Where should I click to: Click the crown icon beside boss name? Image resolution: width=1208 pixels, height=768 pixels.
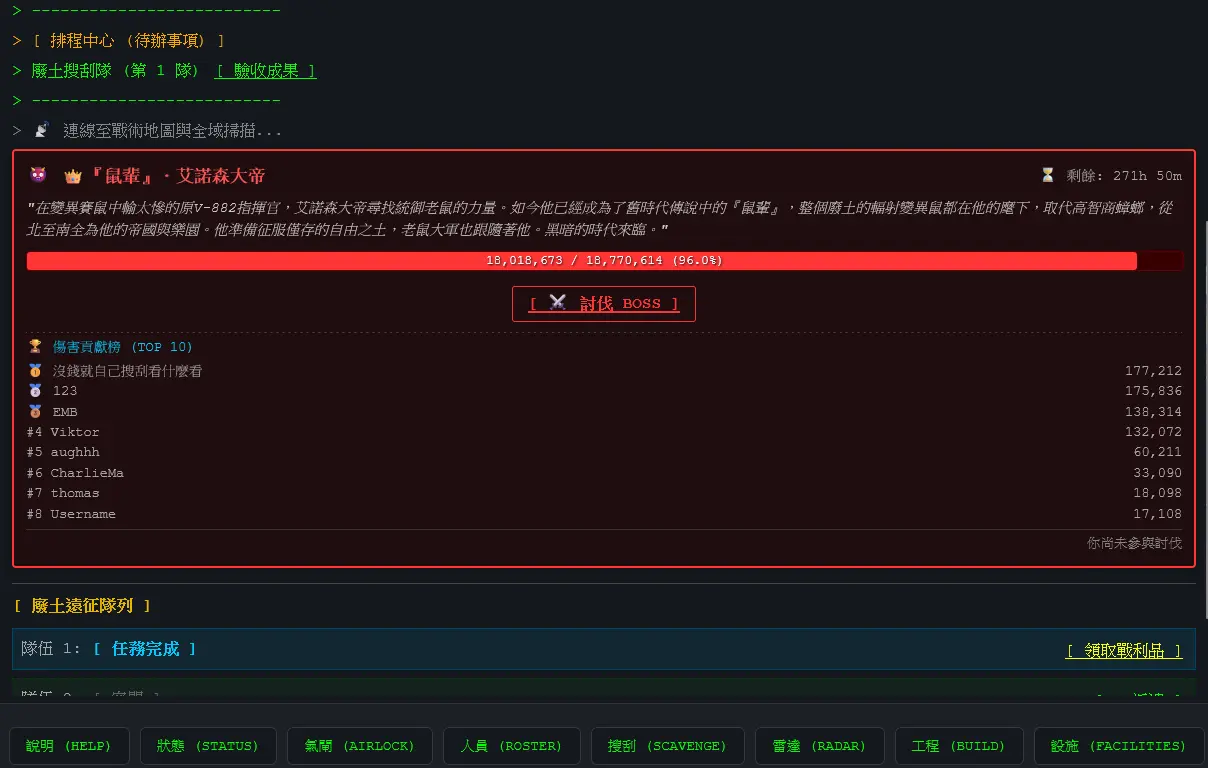click(73, 176)
